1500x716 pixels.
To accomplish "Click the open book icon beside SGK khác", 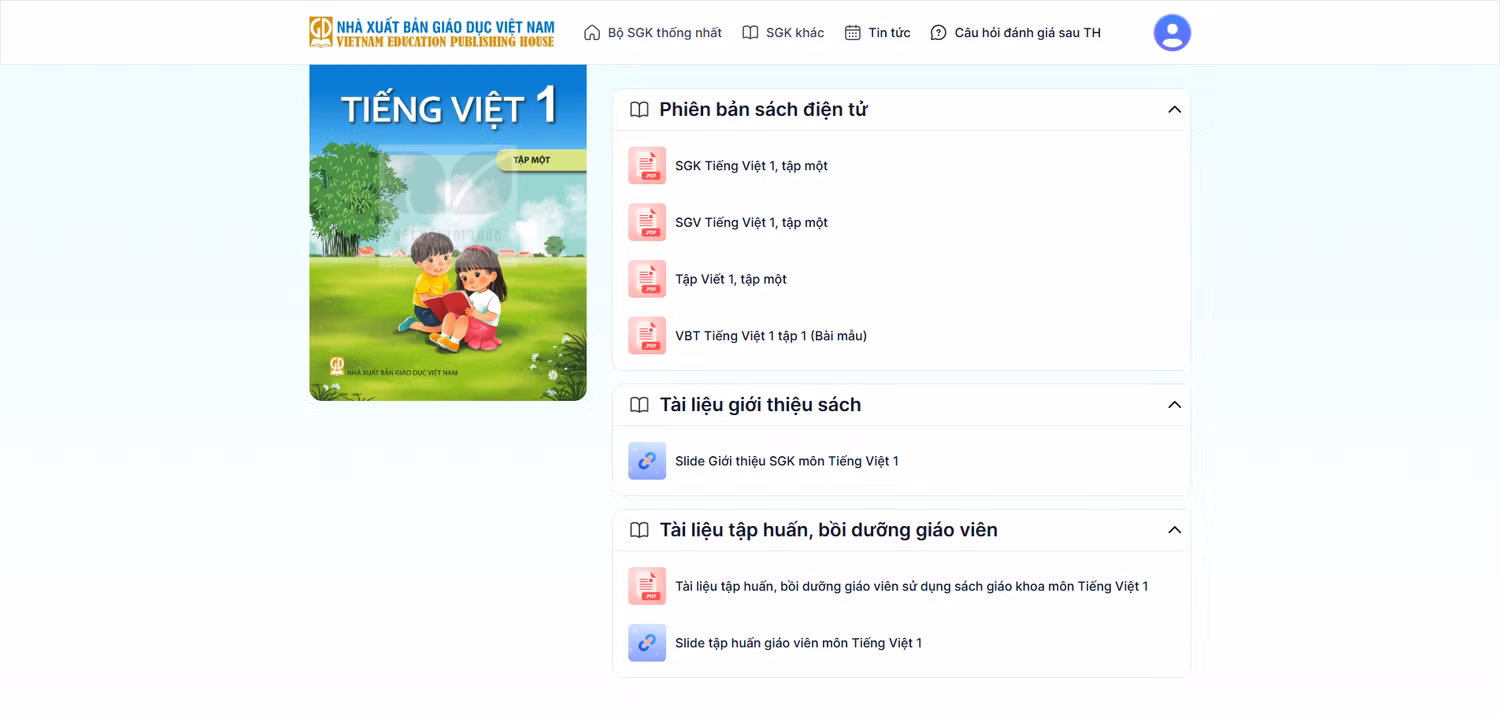I will [x=750, y=33].
